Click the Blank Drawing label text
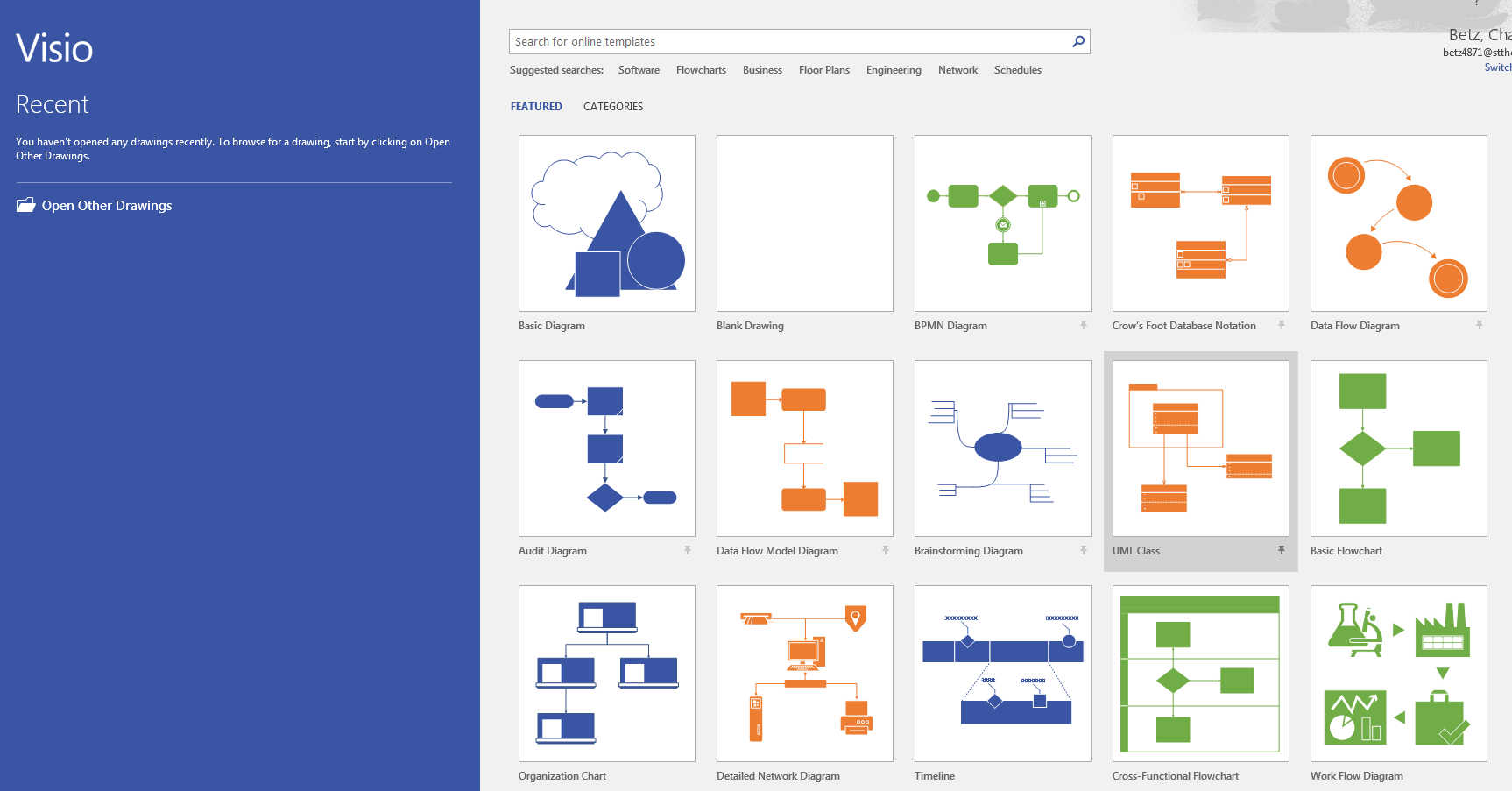The width and height of the screenshot is (1512, 791). pos(750,326)
